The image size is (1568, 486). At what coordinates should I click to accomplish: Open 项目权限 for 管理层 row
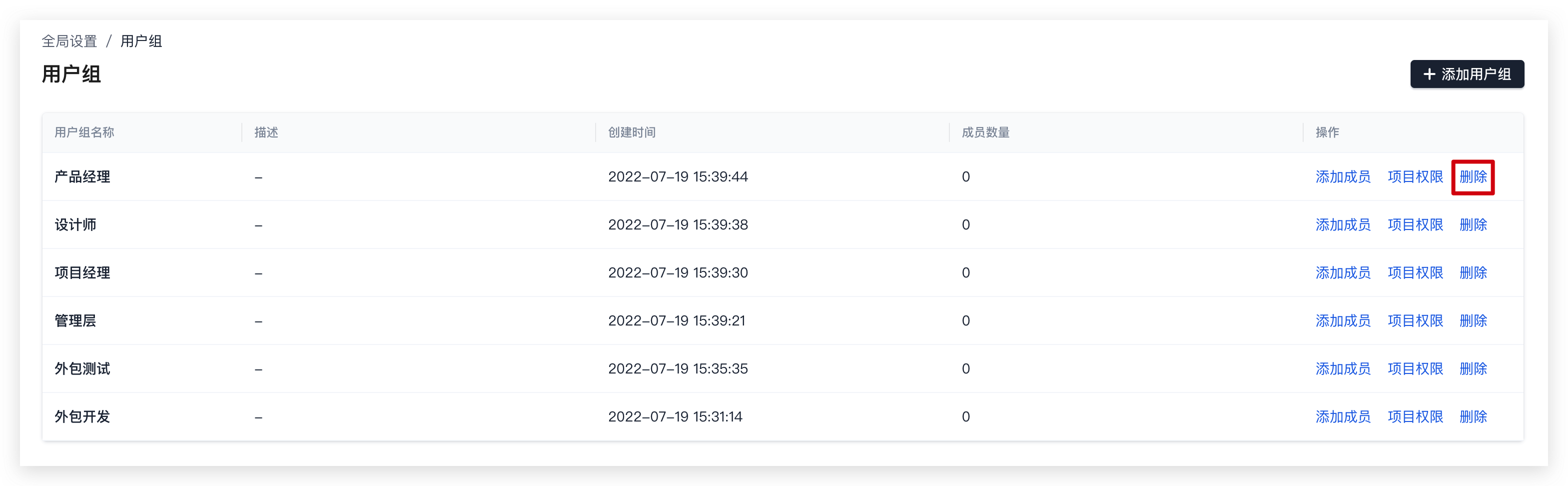(1415, 321)
